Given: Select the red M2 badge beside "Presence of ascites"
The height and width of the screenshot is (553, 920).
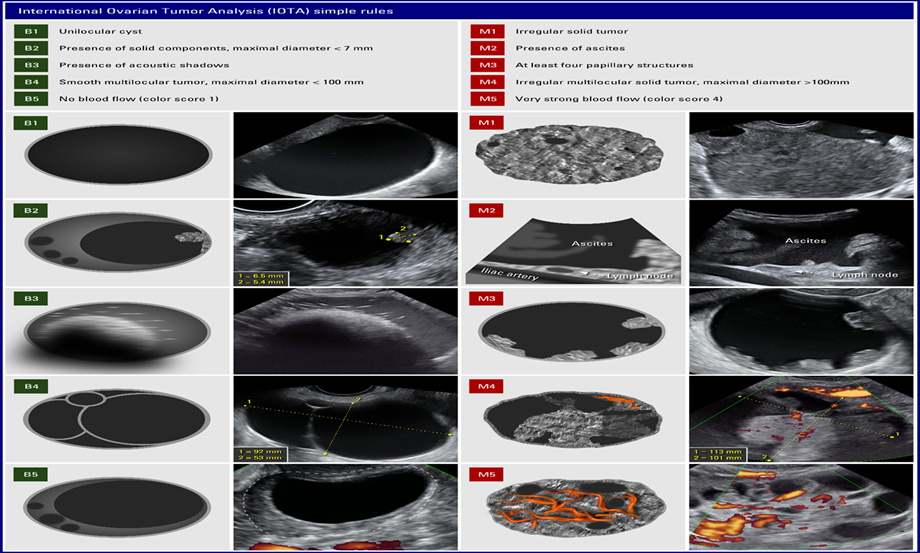Looking at the screenshot, I should click(x=485, y=48).
